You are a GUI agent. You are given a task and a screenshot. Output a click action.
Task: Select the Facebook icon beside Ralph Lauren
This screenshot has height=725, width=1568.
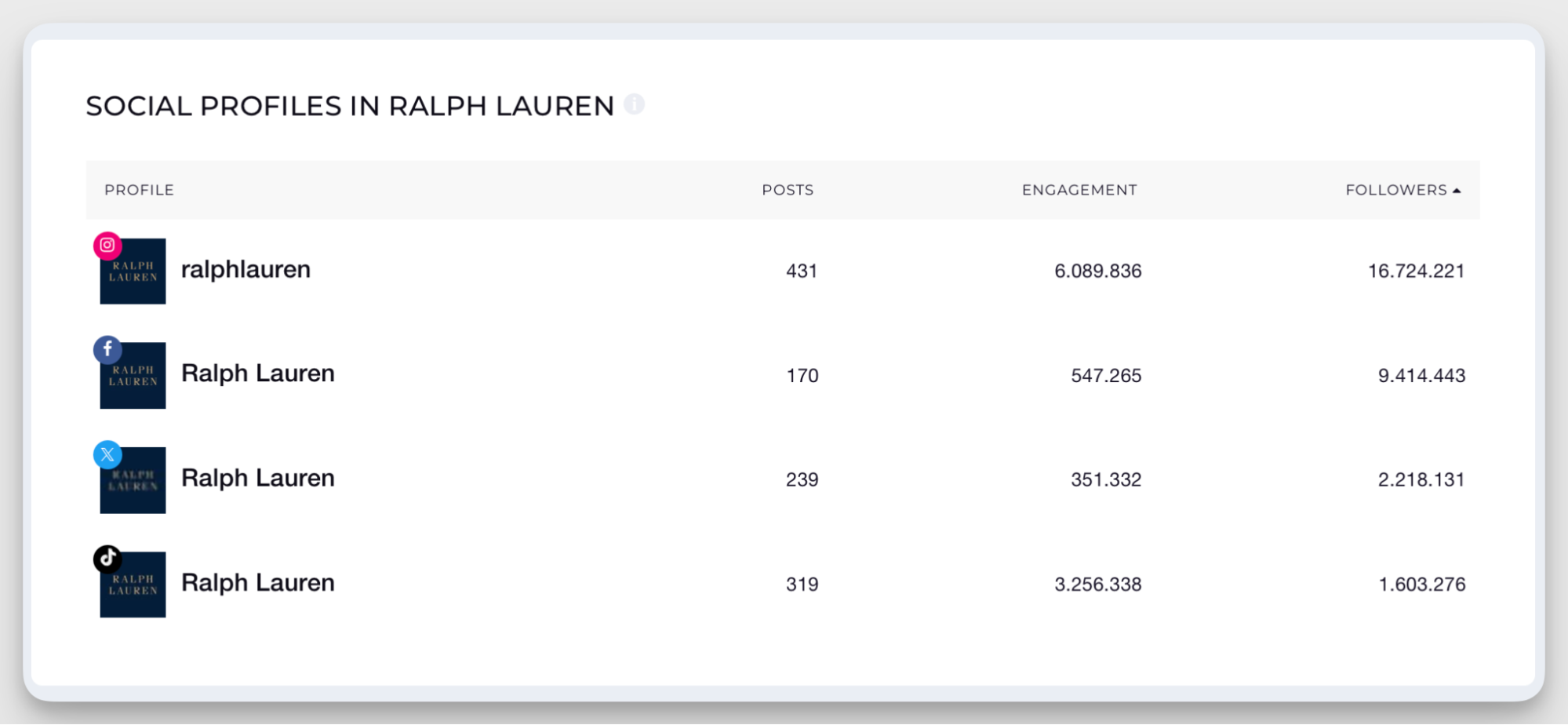107,349
